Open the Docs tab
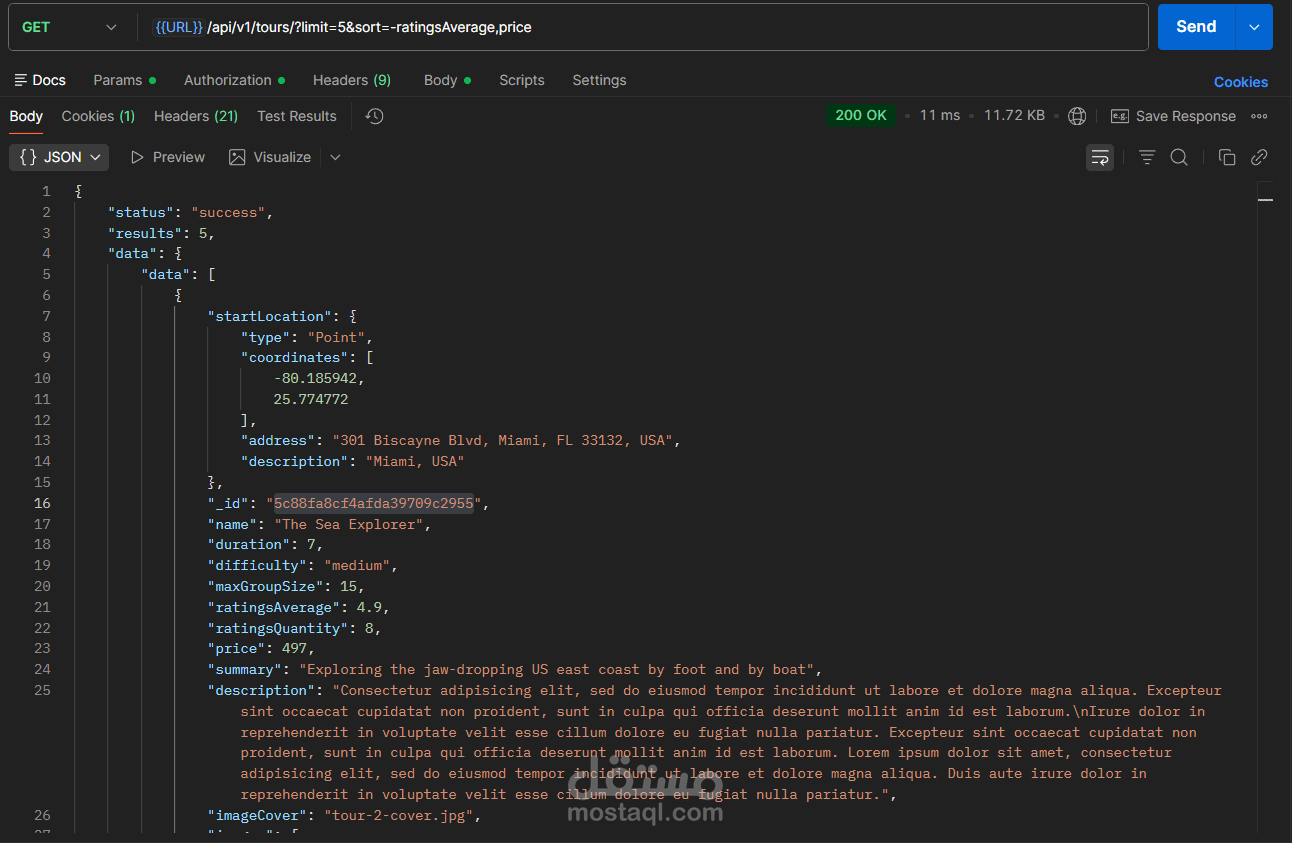The height and width of the screenshot is (843, 1292). [x=40, y=80]
